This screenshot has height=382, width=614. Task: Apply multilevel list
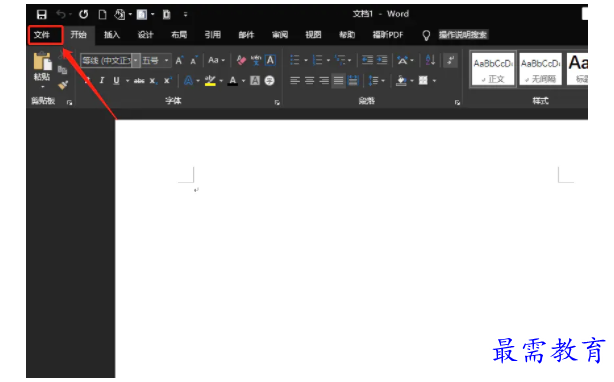[340, 60]
